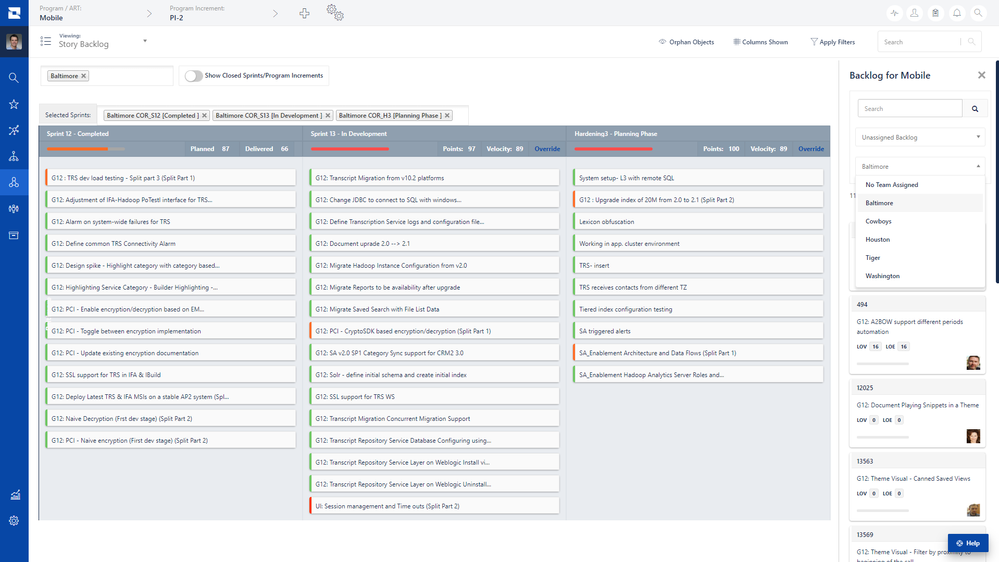Open the activity pulse icon top right

click(x=895, y=13)
